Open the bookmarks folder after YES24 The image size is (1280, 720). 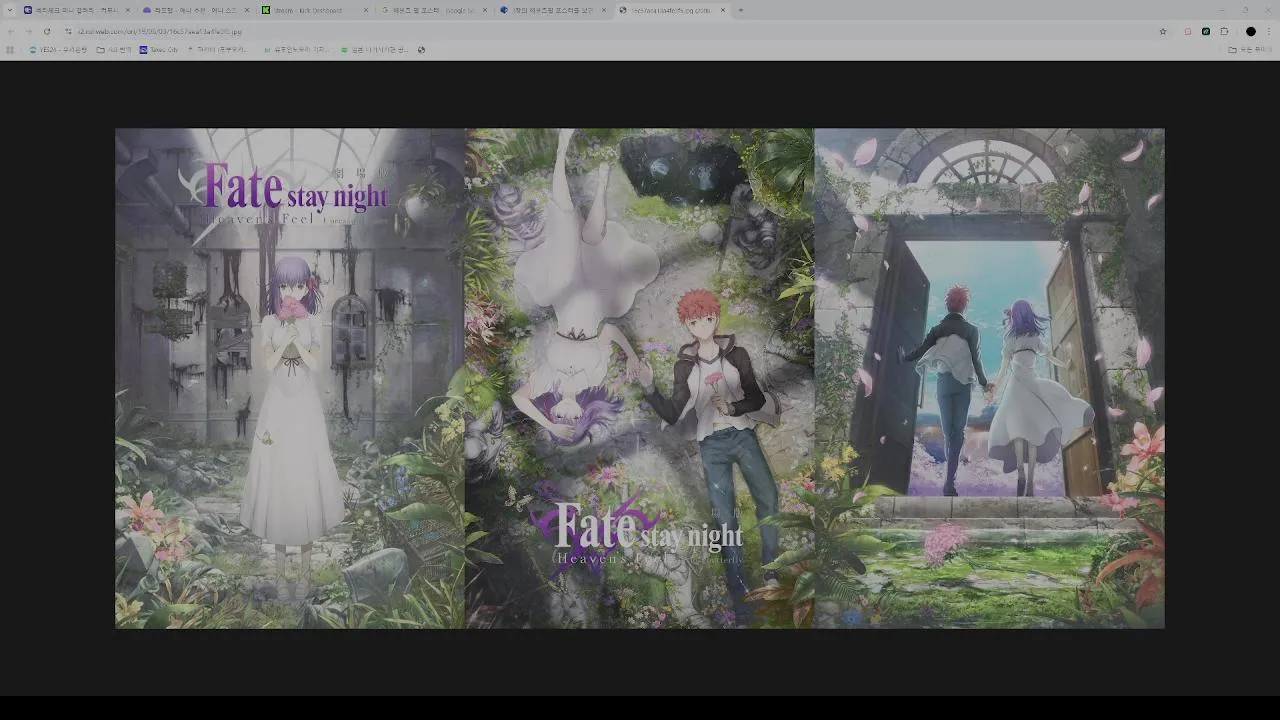point(114,49)
